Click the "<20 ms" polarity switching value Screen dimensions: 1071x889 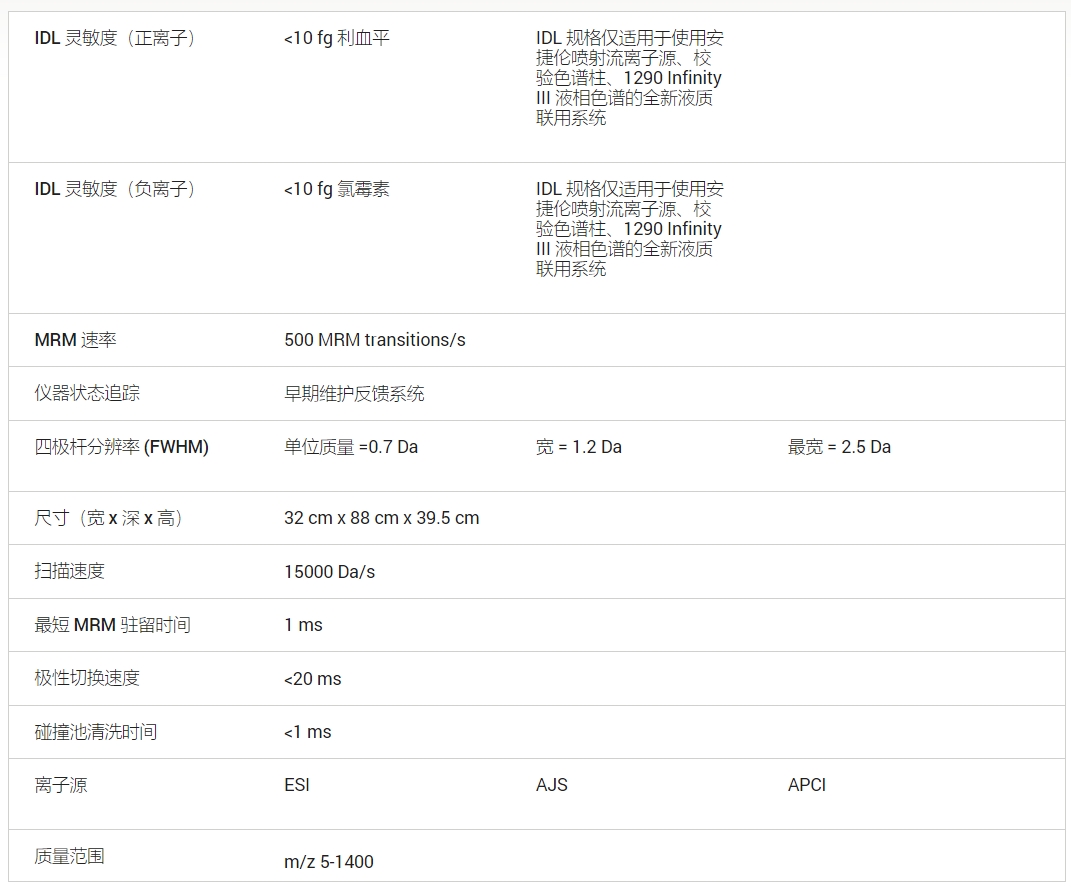(x=312, y=679)
